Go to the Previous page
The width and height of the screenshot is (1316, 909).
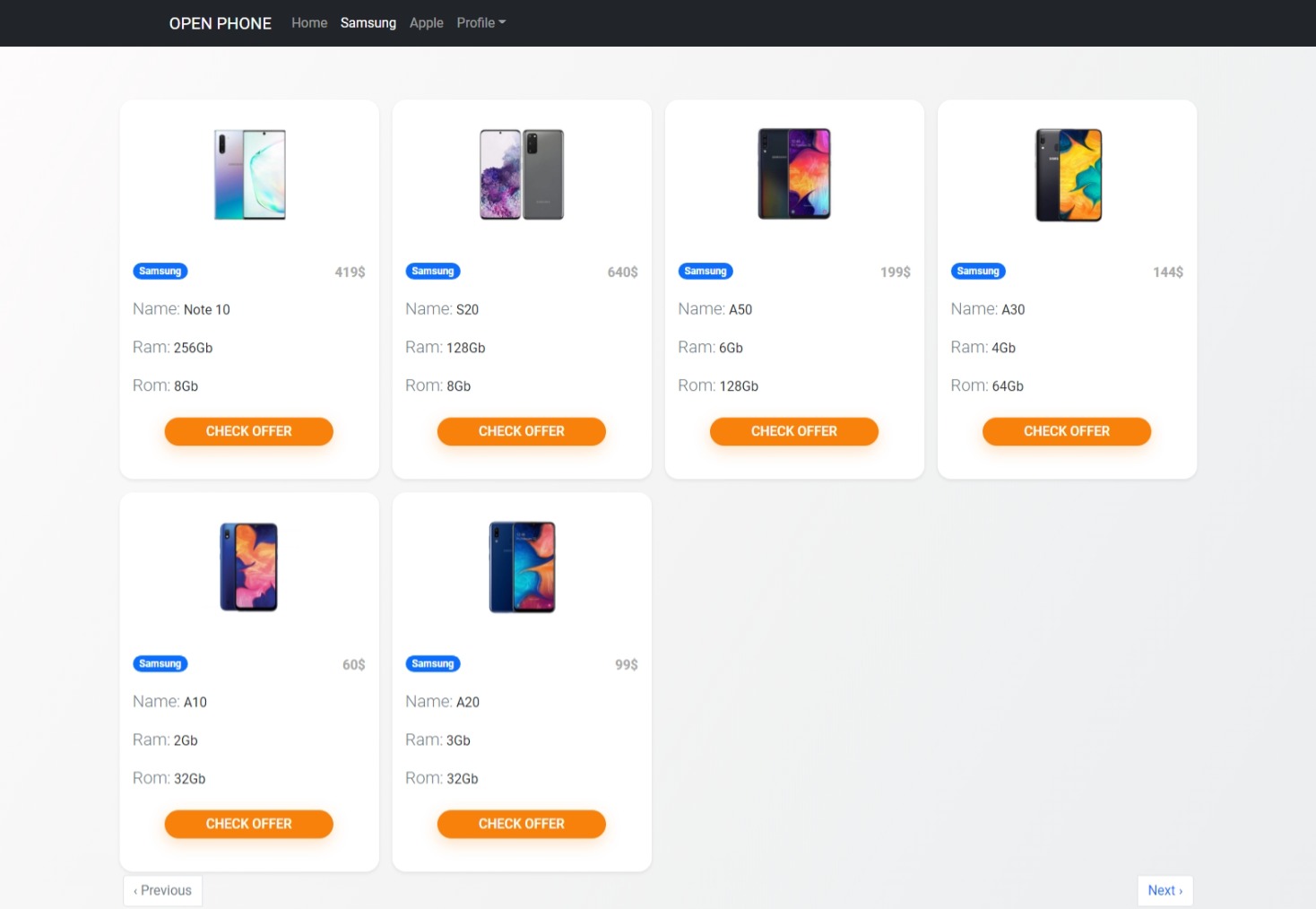(x=162, y=890)
